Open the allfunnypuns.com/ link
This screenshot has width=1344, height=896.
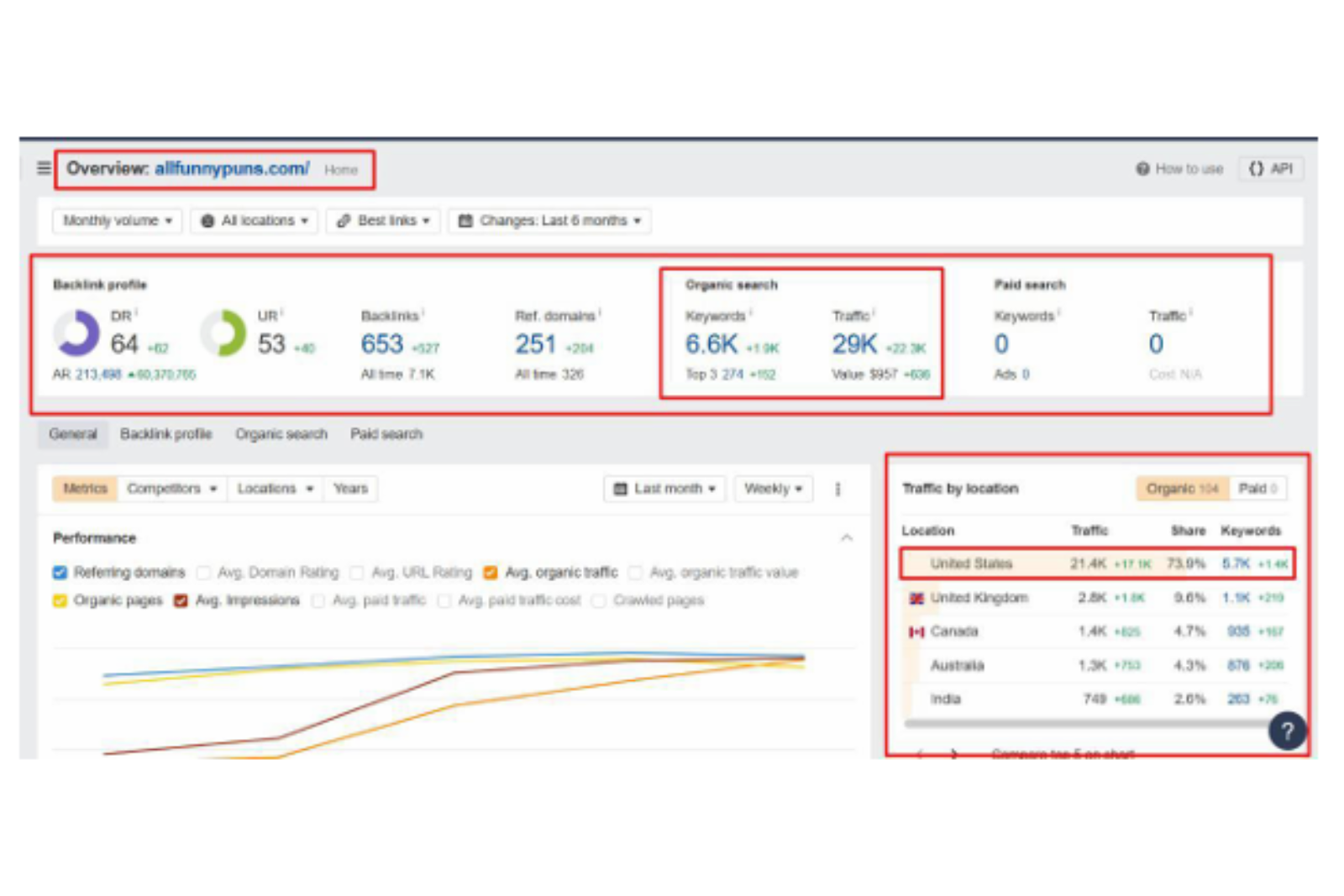click(232, 169)
